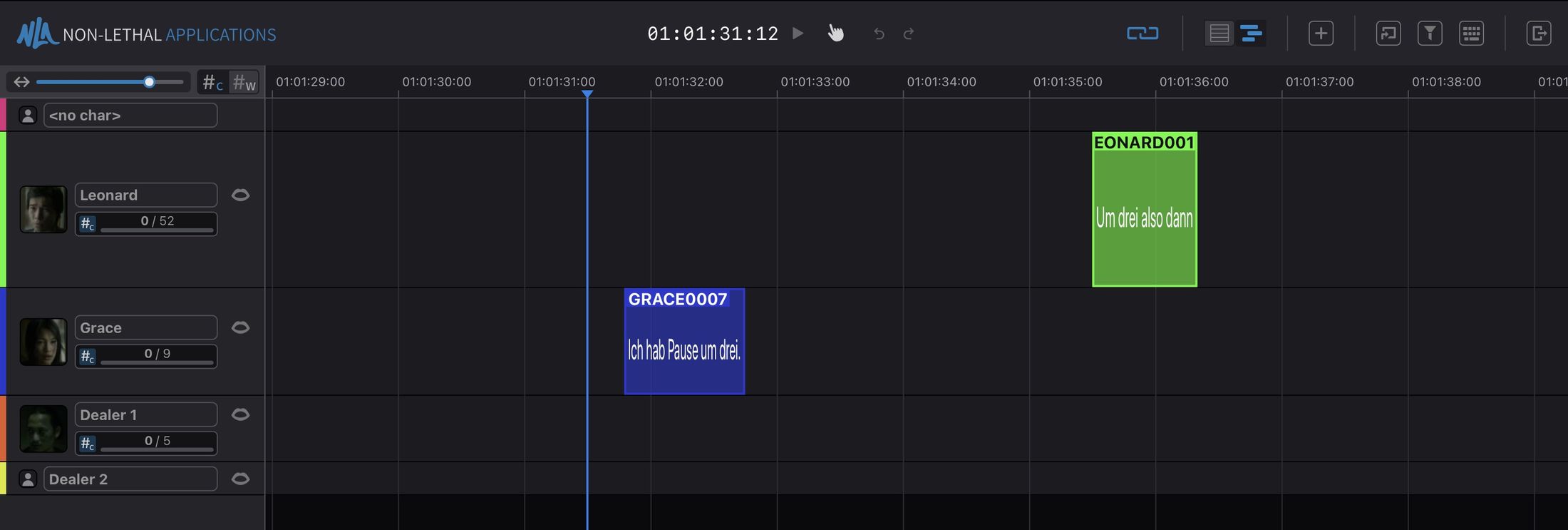Viewport: 1568px width, 530px height.
Task: Undo the last action
Action: [879, 34]
